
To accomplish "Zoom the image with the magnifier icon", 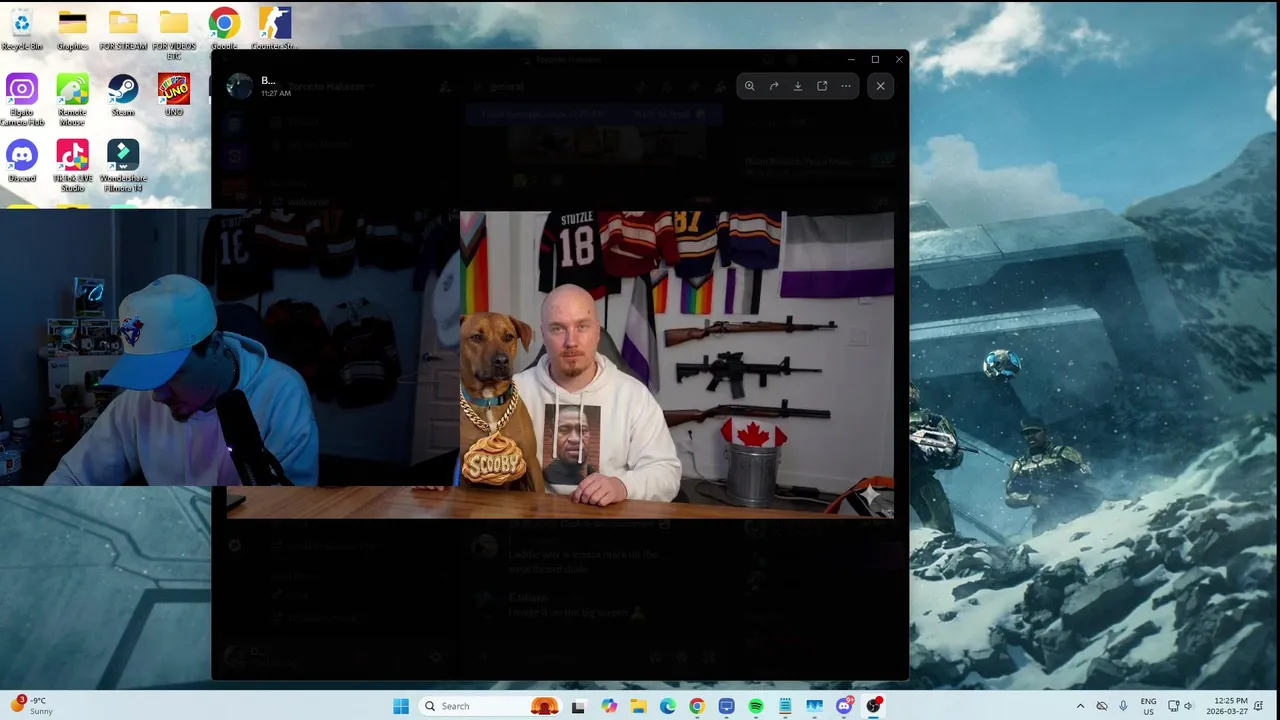I will pos(749,86).
